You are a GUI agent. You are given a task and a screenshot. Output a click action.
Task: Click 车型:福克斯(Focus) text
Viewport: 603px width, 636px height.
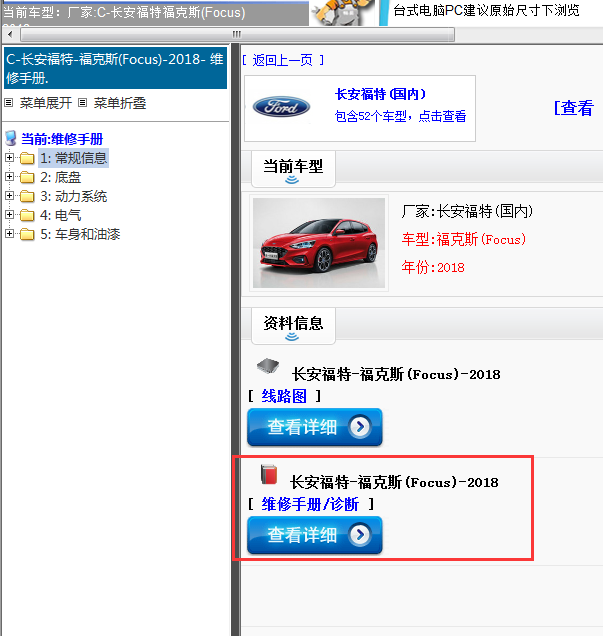tap(464, 239)
